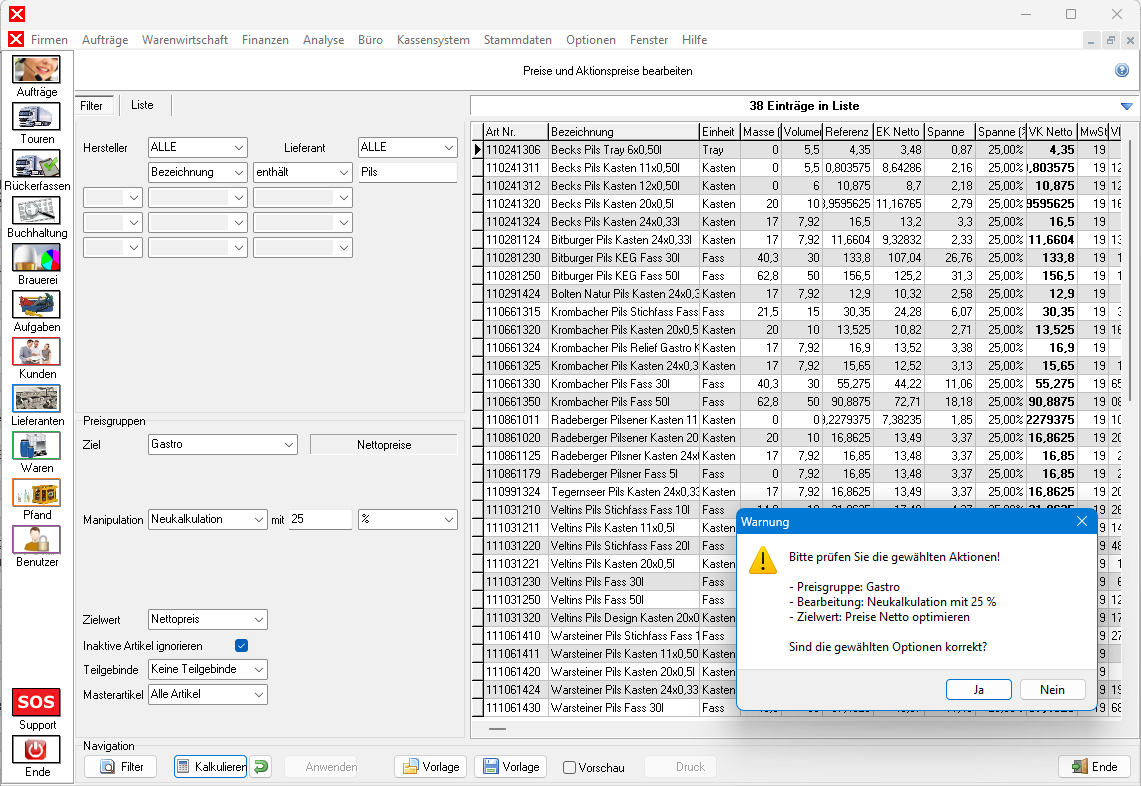Viewport: 1141px width, 786px height.
Task: Expand the Teilgebinde dropdown
Action: coord(207,669)
